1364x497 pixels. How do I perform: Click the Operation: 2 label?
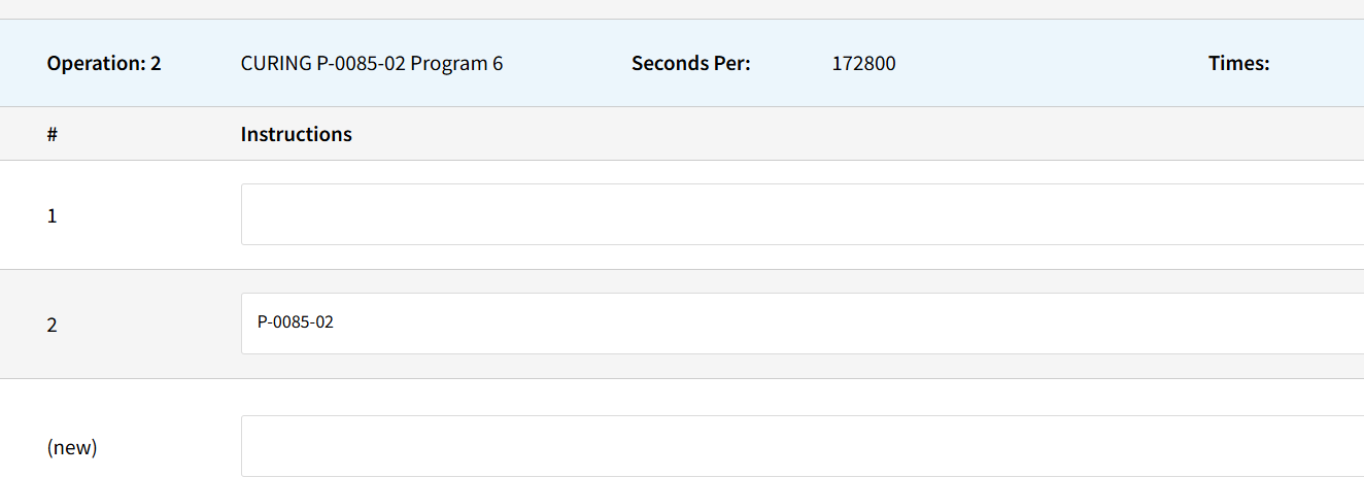coord(104,64)
